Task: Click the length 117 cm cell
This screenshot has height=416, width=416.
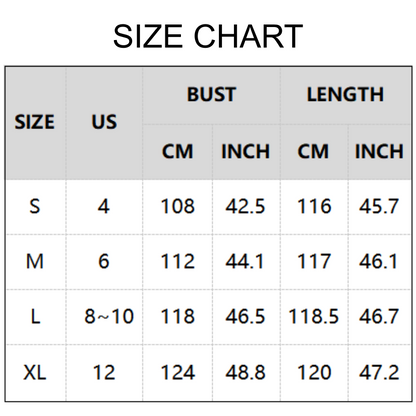Action: tap(314, 261)
